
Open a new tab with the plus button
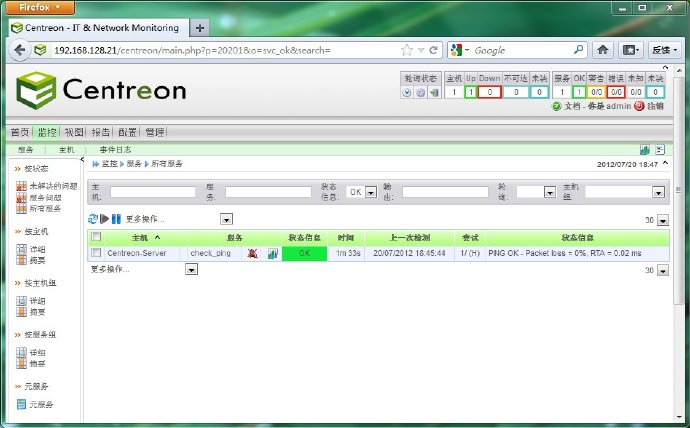(x=200, y=28)
